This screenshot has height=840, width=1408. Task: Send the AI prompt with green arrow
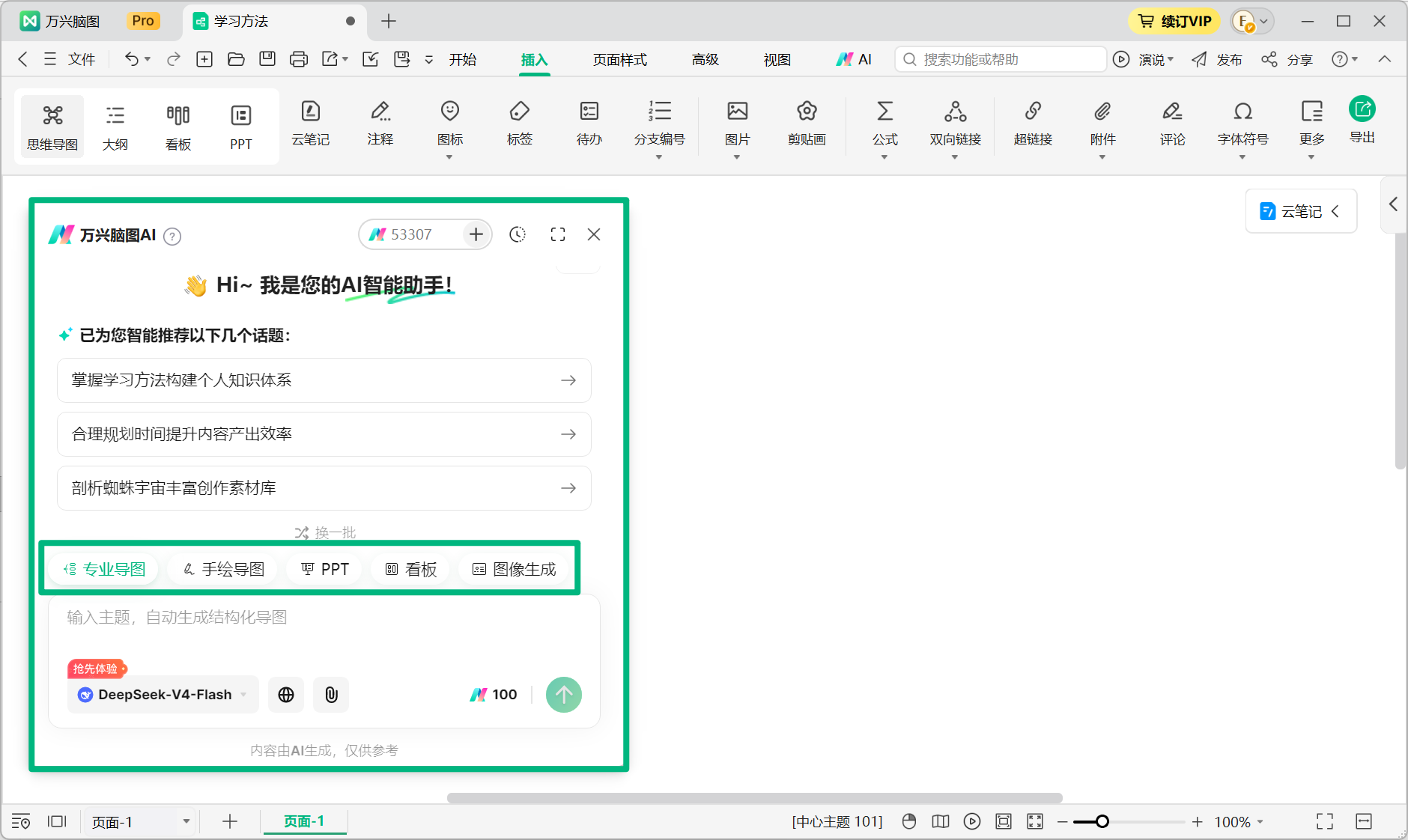[x=564, y=695]
